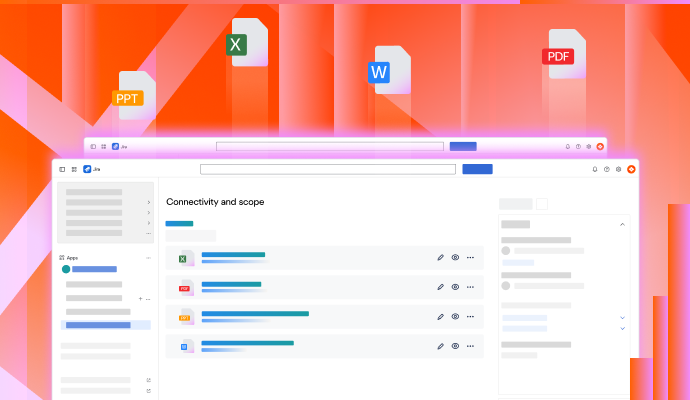Expand the first sidebar item chevron
690x400 pixels.
148,202
